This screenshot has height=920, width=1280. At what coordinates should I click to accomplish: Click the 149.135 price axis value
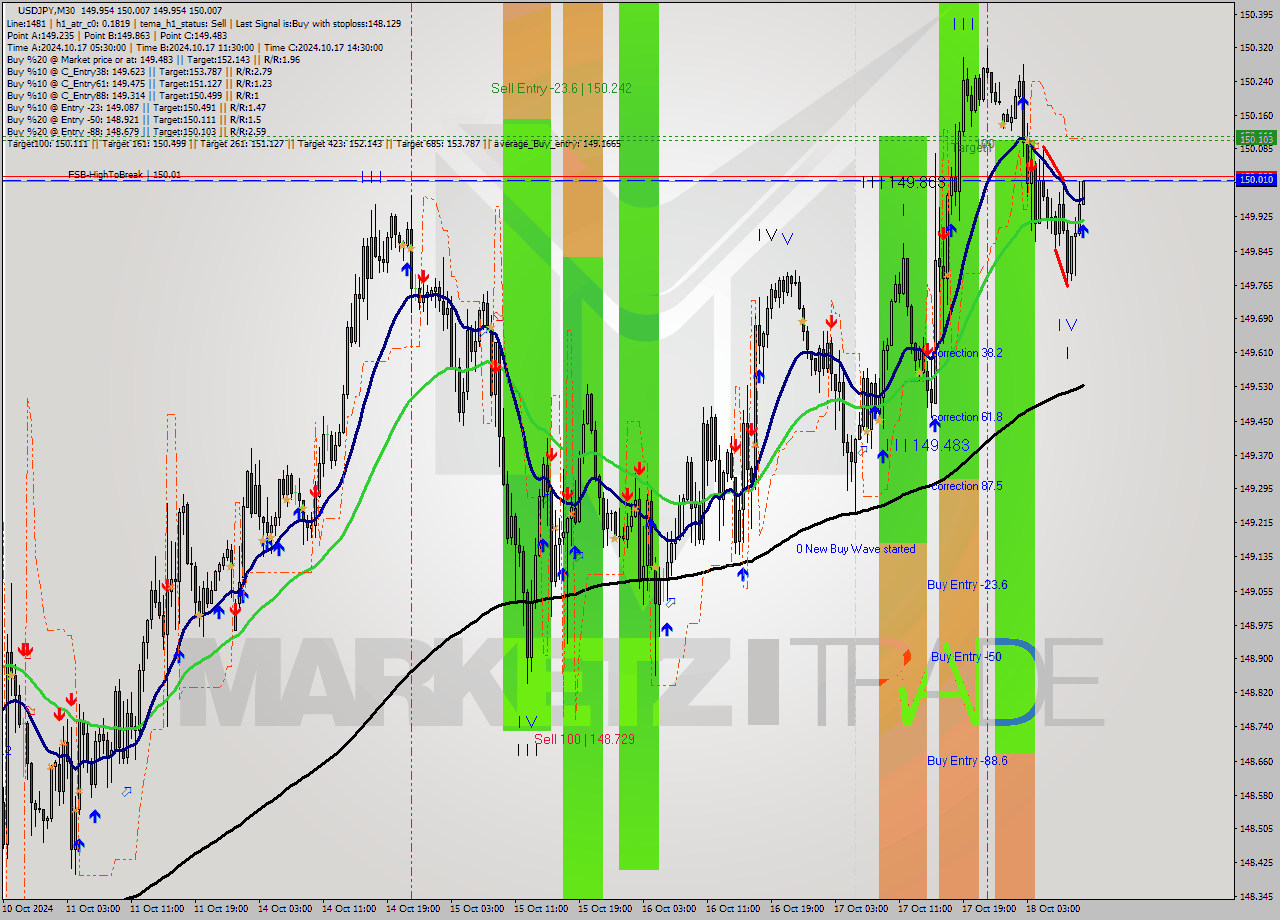(x=1256, y=556)
